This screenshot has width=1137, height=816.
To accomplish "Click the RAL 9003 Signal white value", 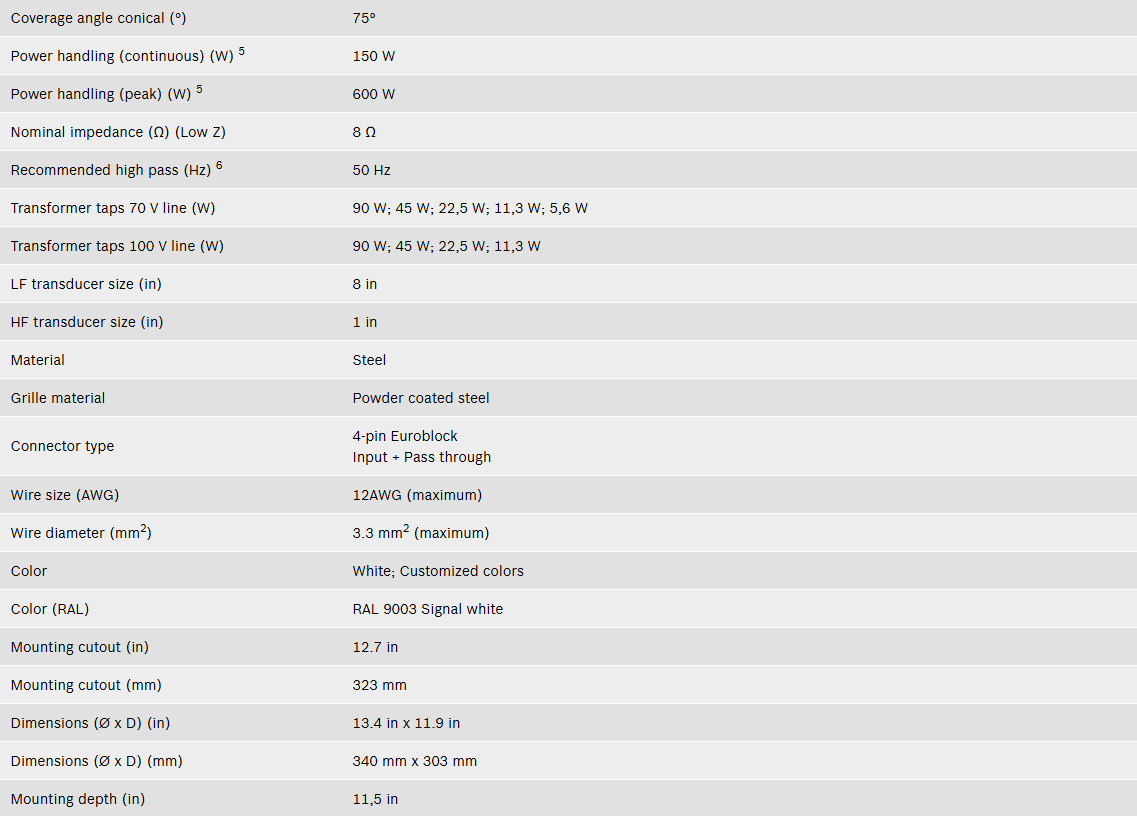I will coord(428,609).
